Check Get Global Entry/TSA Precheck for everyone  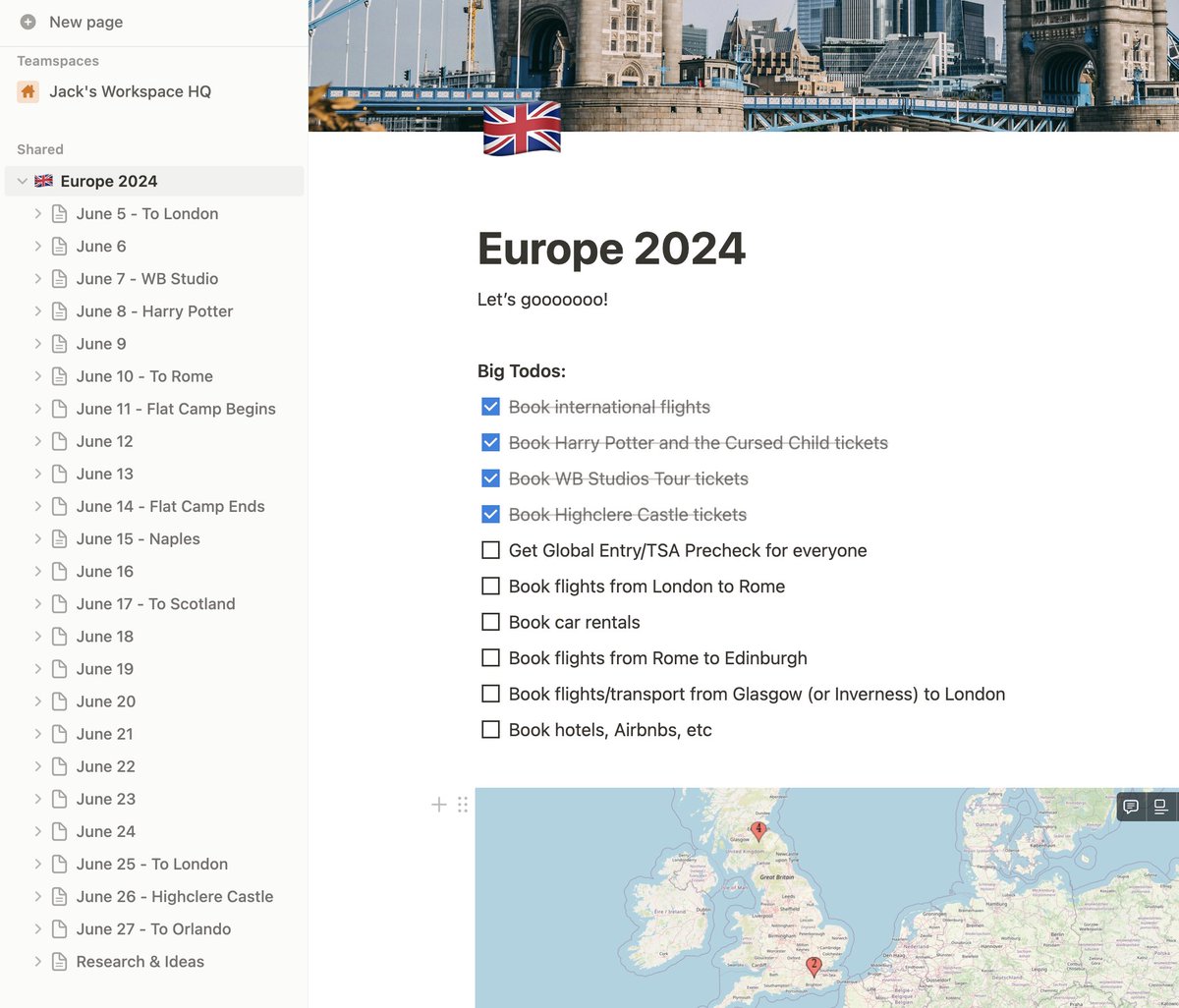491,550
